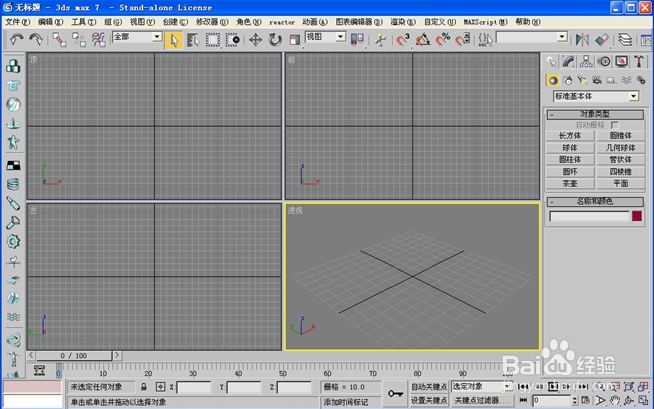The width and height of the screenshot is (654, 409).
Task: Click the 圆柱体 button
Action: coord(570,159)
